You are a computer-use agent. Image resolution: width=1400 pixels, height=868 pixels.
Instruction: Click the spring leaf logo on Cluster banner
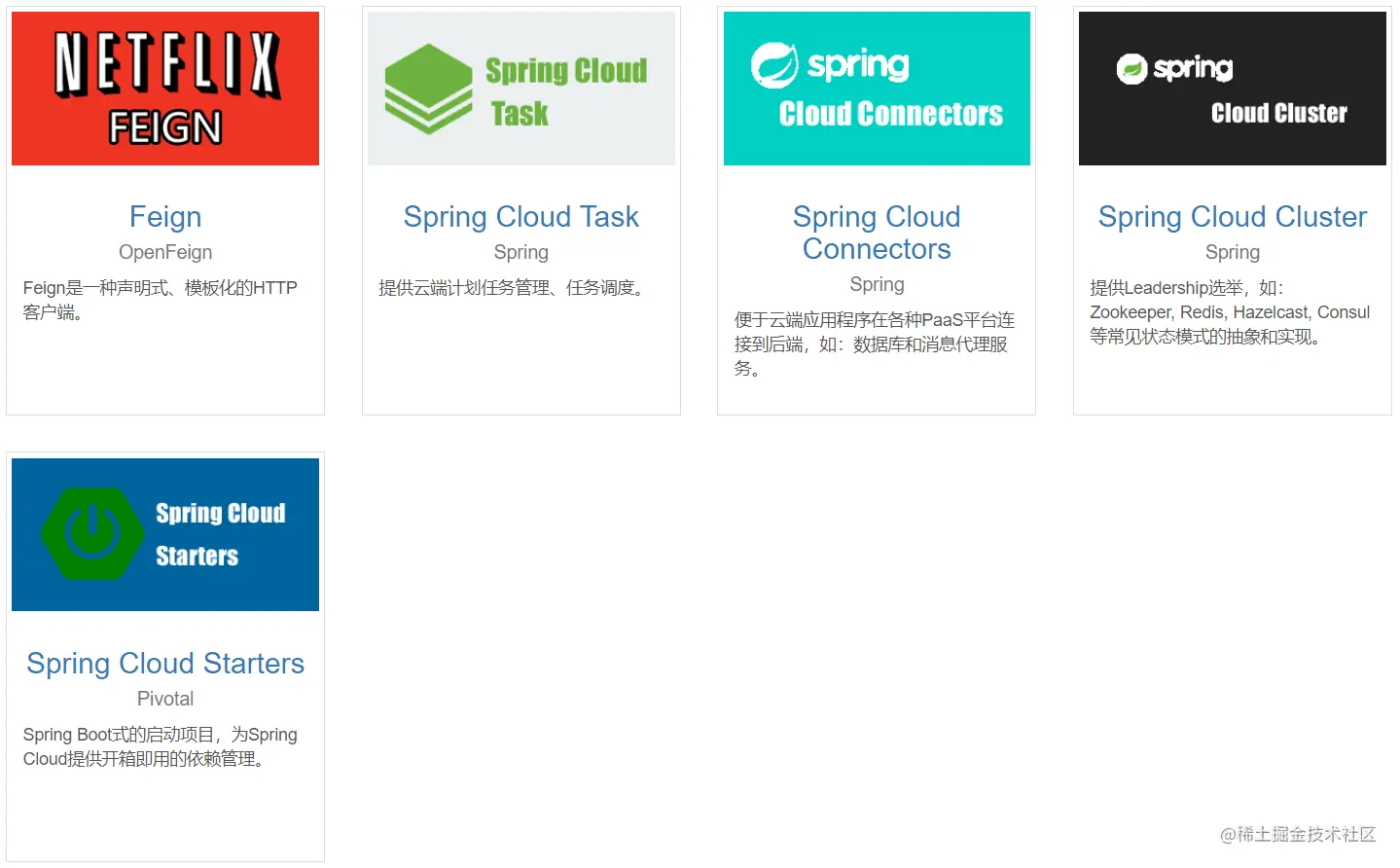[x=1131, y=69]
